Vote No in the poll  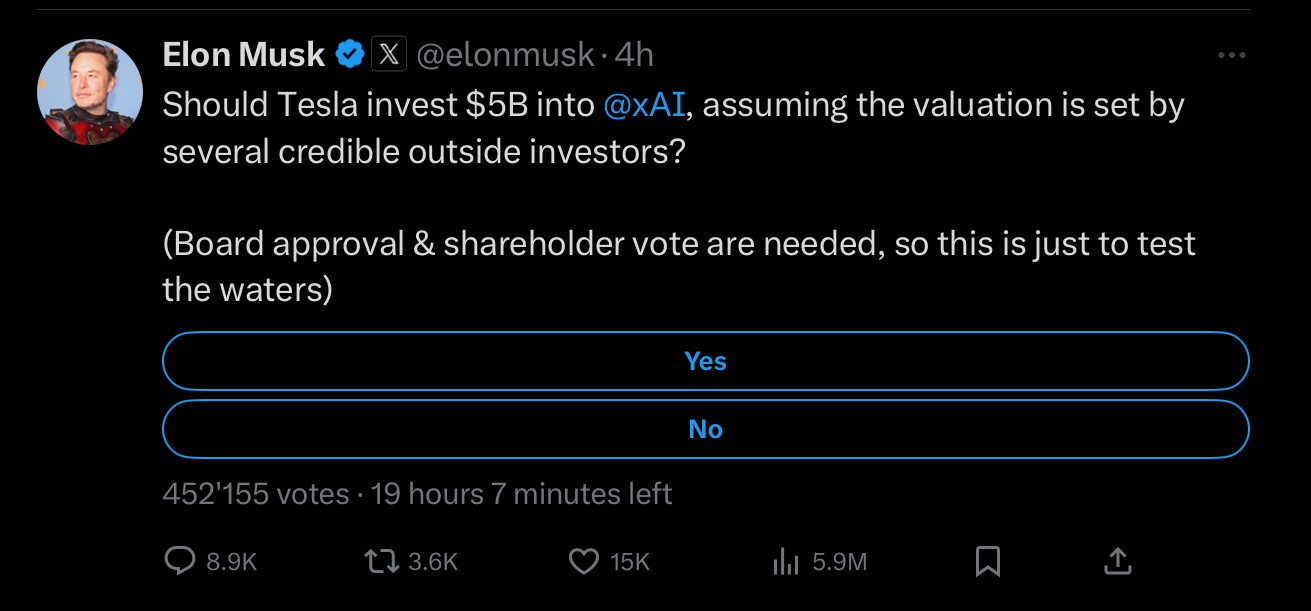[705, 429]
